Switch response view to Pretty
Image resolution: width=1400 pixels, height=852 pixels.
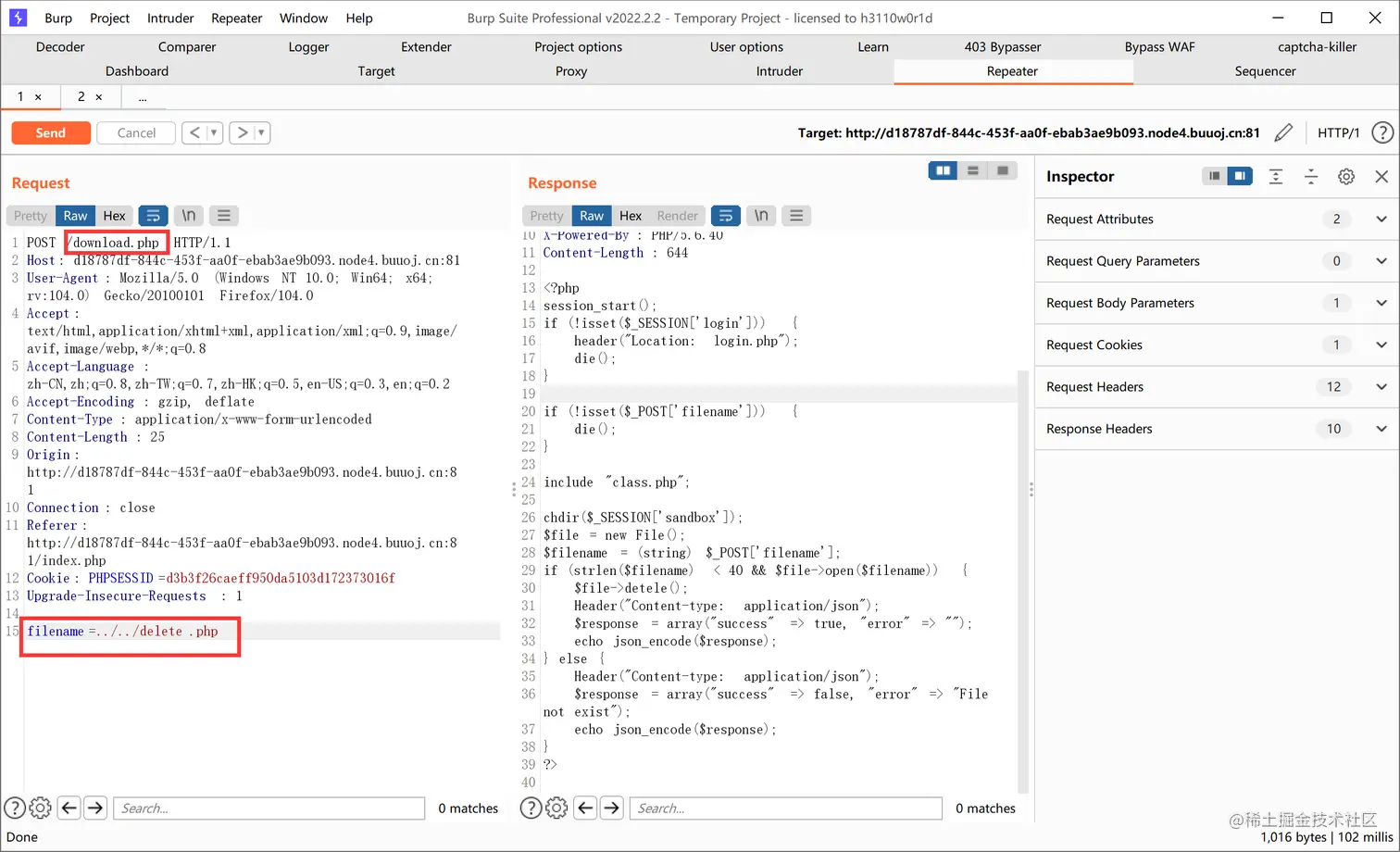pyautogui.click(x=546, y=216)
